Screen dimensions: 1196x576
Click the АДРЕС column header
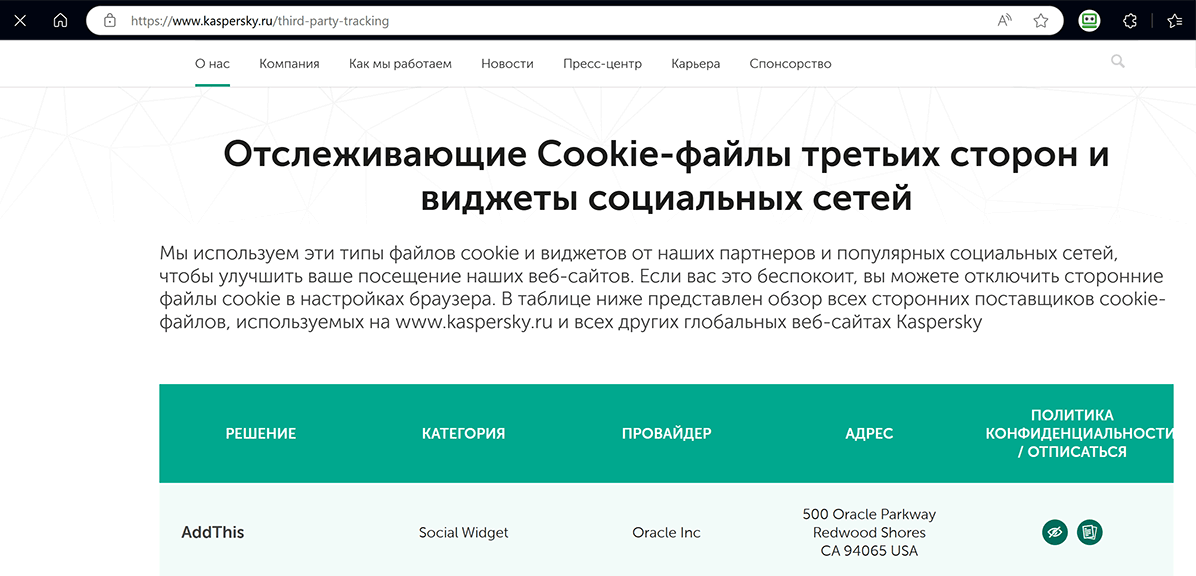(870, 434)
